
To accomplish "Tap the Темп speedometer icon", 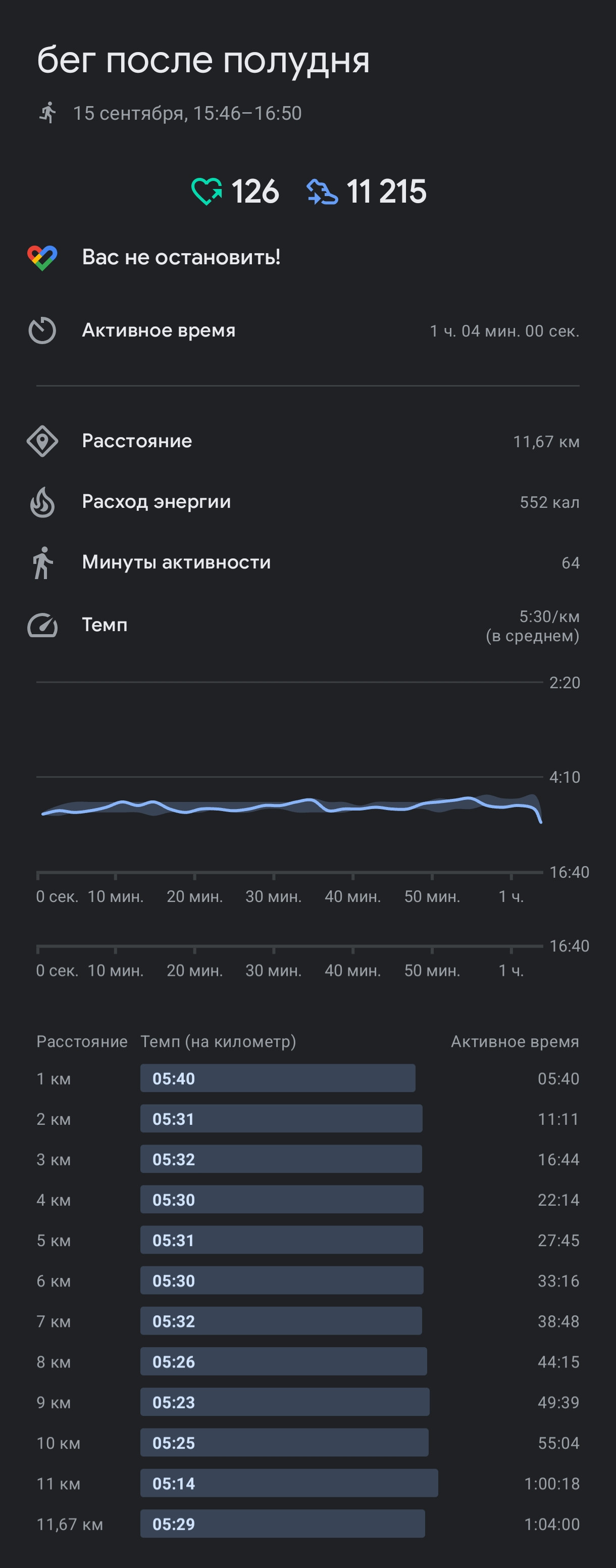I will [42, 625].
